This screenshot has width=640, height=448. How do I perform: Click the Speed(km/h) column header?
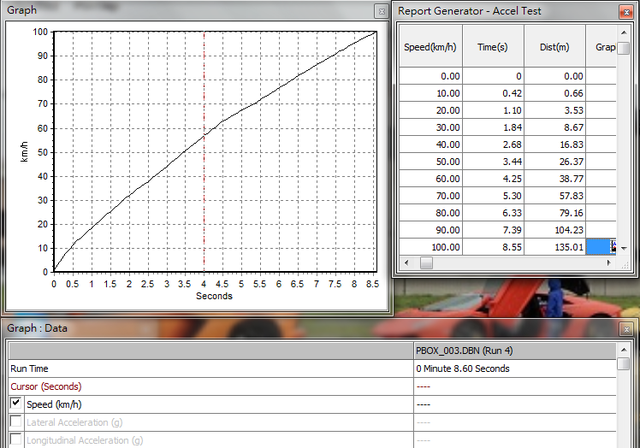point(431,46)
